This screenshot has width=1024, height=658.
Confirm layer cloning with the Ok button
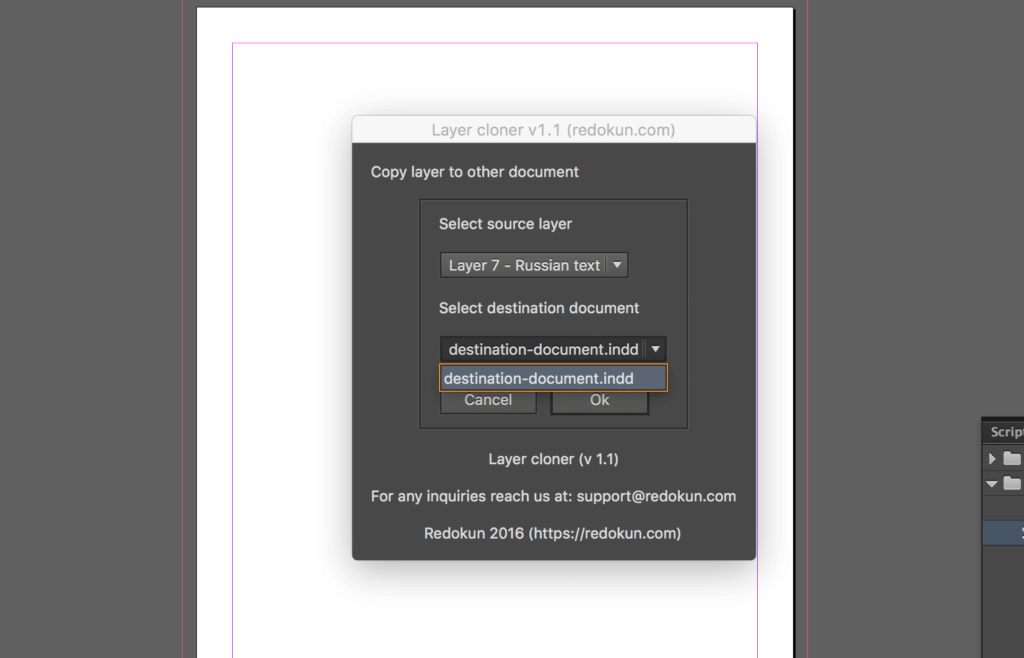[599, 399]
